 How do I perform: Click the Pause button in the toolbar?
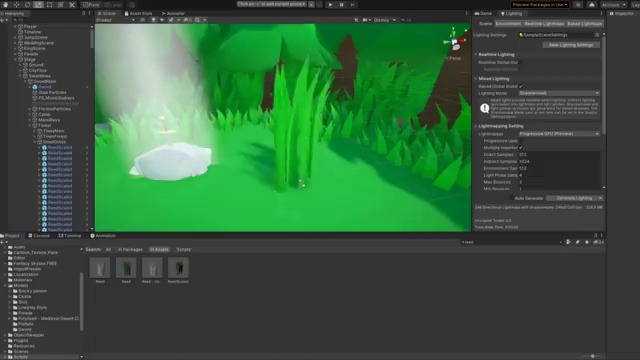click(x=341, y=5)
